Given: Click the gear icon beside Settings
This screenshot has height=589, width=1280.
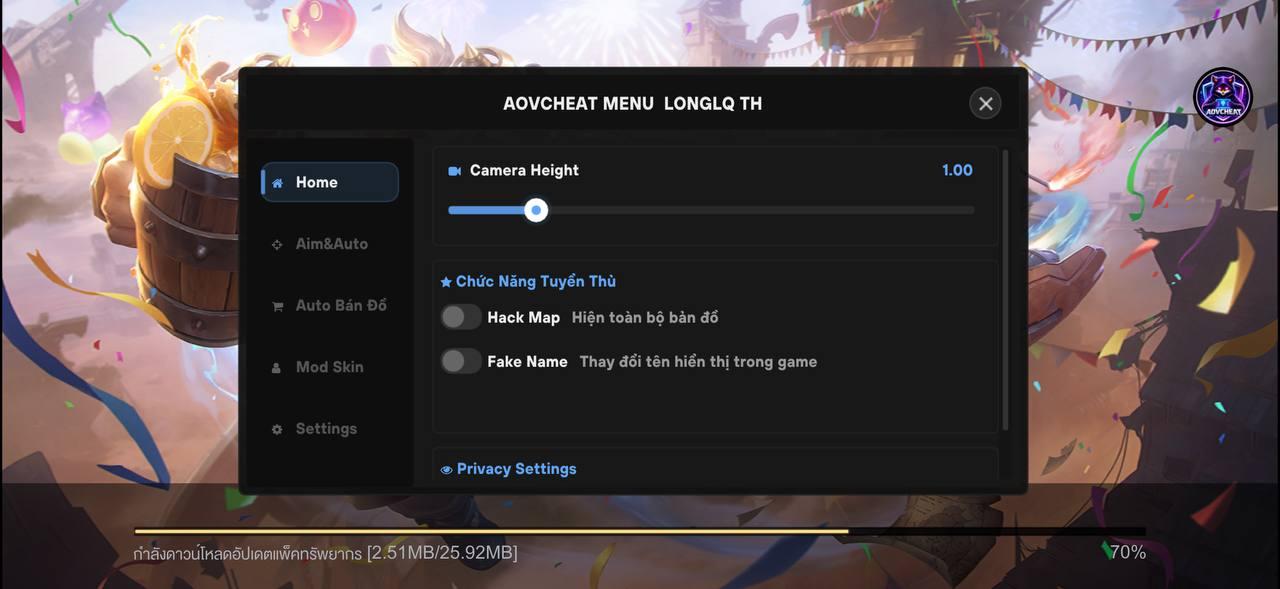Looking at the screenshot, I should [x=277, y=429].
